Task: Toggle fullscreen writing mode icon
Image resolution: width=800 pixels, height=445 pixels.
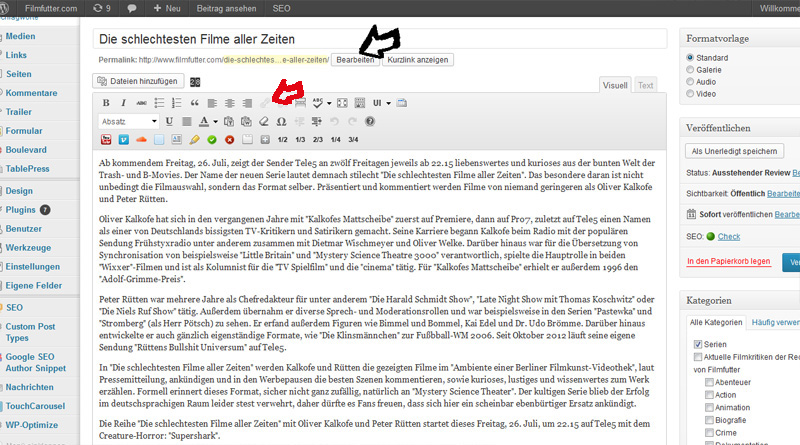Action: click(x=343, y=103)
